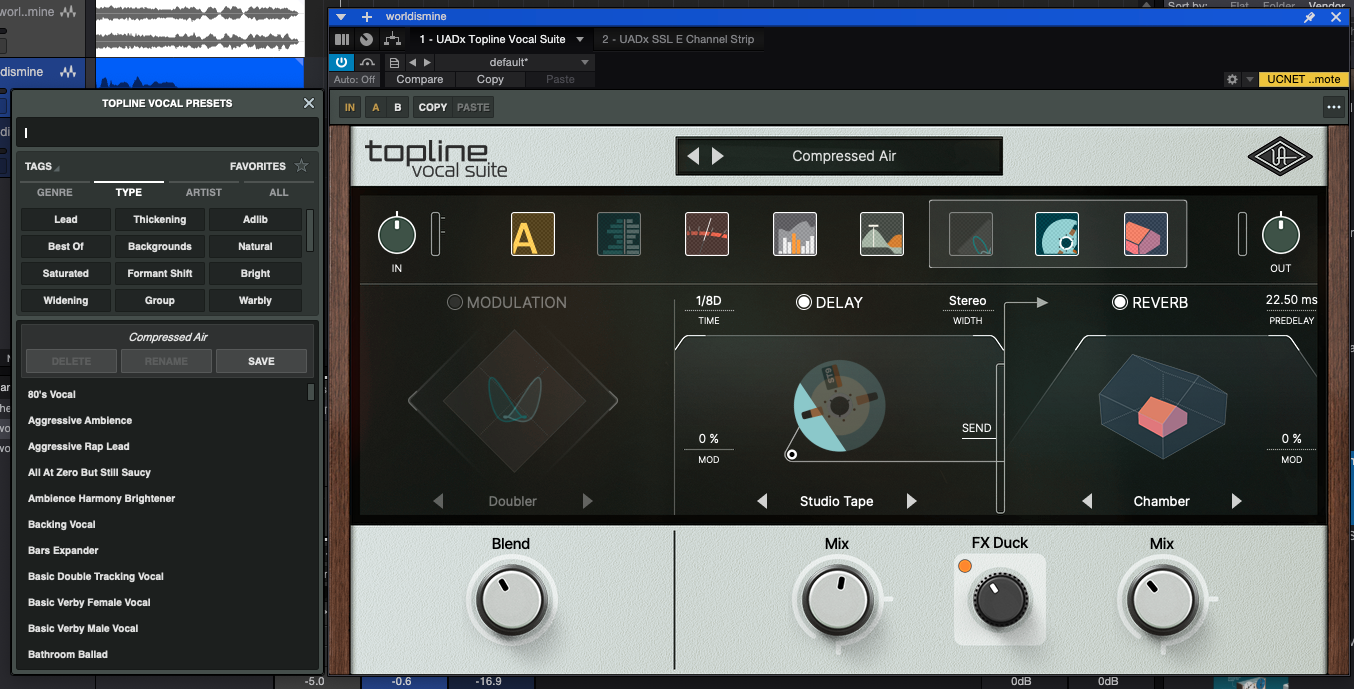The height and width of the screenshot is (689, 1354).
Task: Click the automation curve icon beside power
Action: coord(367,62)
